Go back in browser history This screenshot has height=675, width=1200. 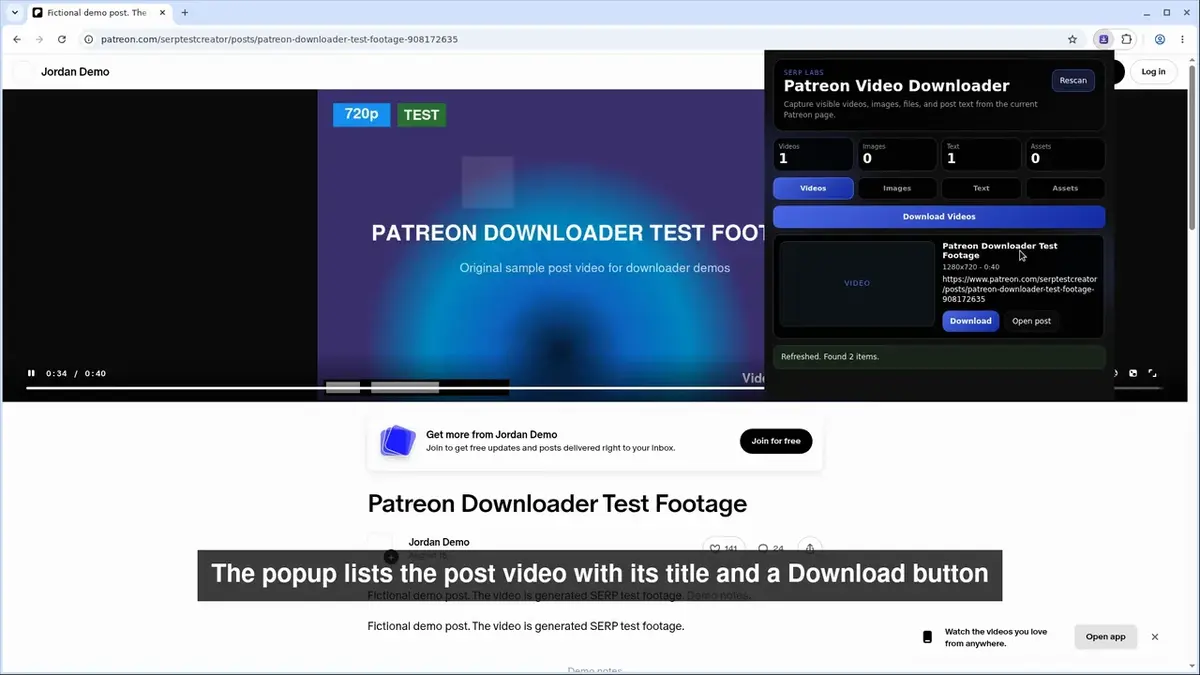coord(16,39)
